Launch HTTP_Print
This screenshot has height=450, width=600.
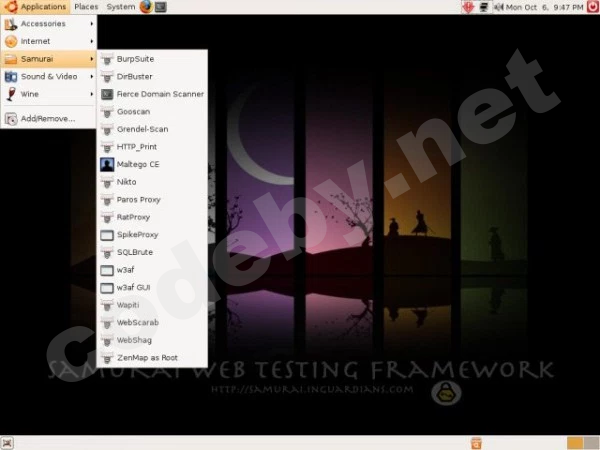coord(152,147)
